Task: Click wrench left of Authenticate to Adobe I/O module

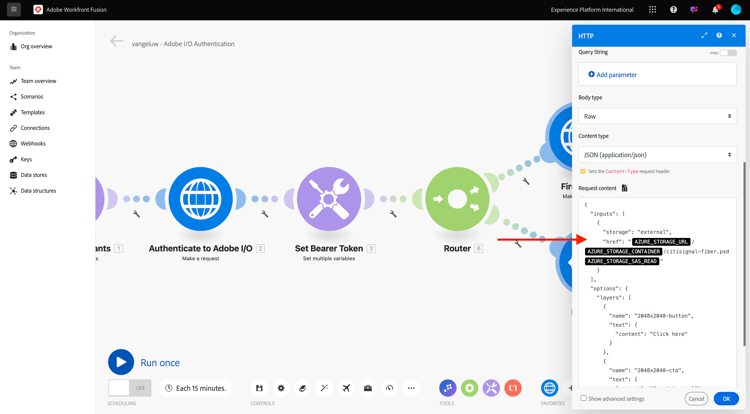Action: point(136,214)
